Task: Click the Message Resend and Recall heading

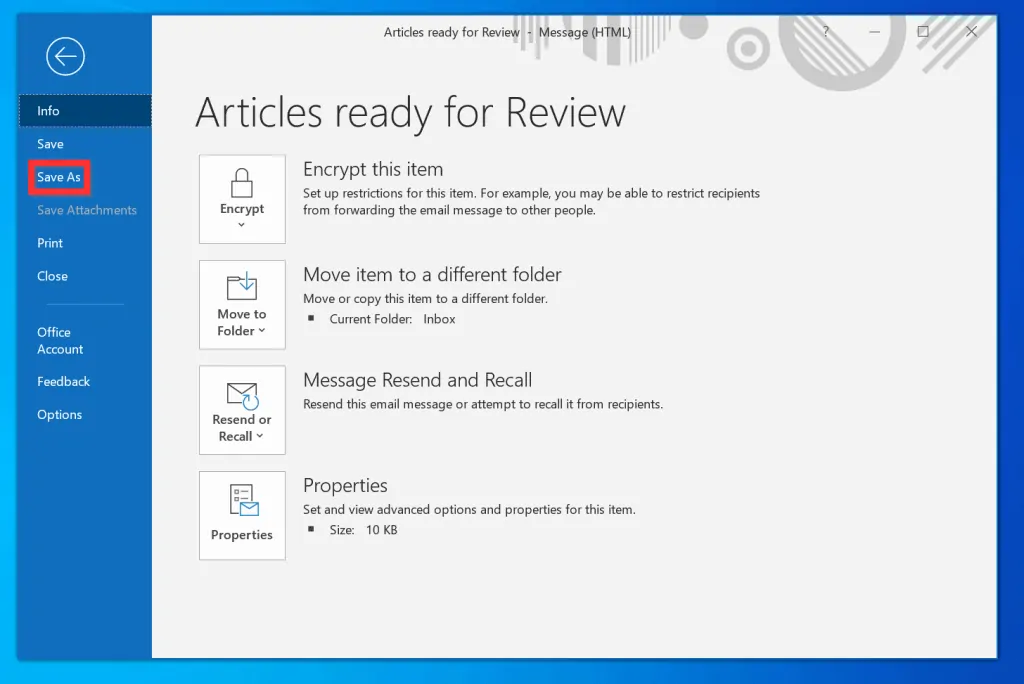Action: point(418,380)
